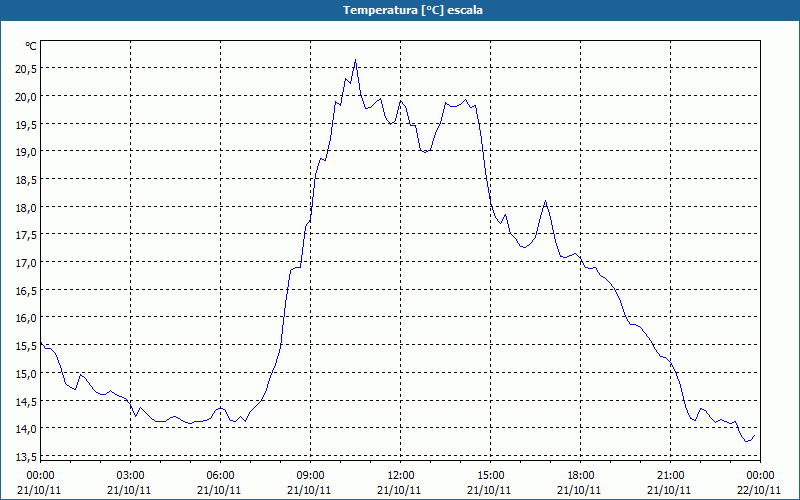Click the temperature peak above 20,5
Screen dimensions: 800x500
(x=356, y=60)
